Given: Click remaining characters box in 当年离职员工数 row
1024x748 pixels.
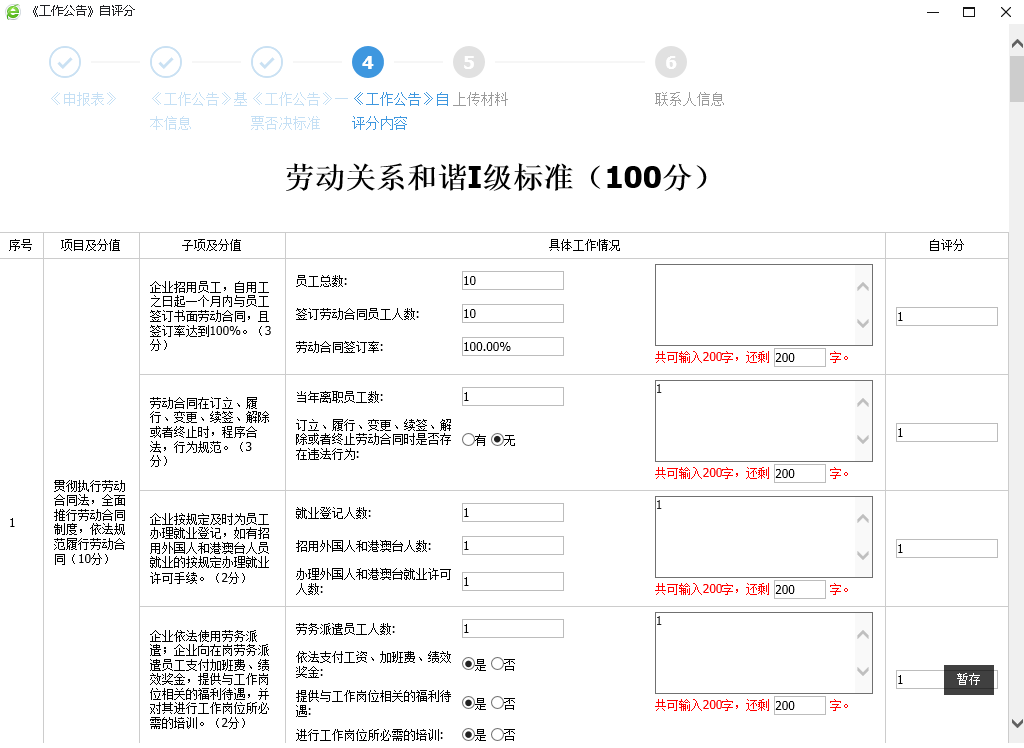Looking at the screenshot, I should (x=799, y=474).
